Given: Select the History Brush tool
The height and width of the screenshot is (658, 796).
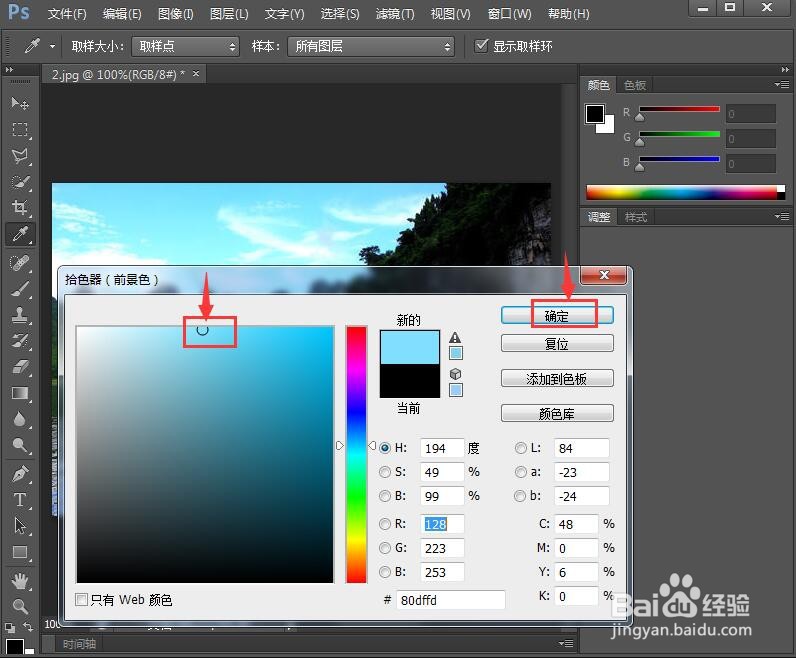Looking at the screenshot, I should (x=20, y=340).
